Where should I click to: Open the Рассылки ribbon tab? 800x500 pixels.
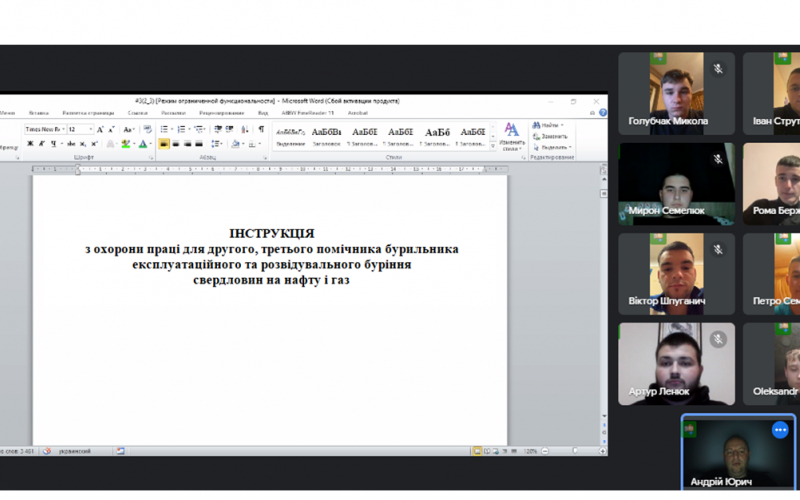pyautogui.click(x=173, y=113)
